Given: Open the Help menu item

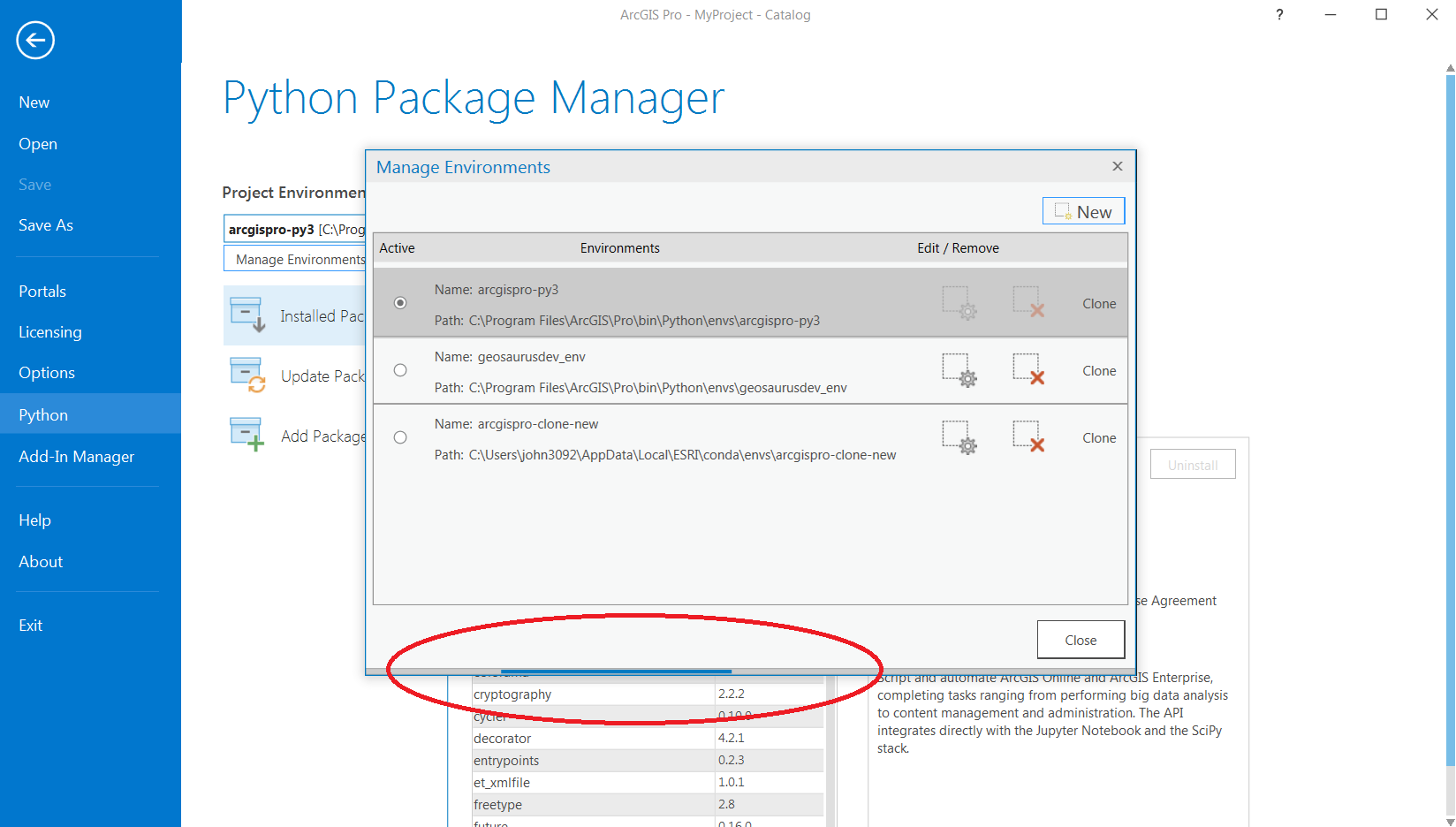Looking at the screenshot, I should point(35,520).
